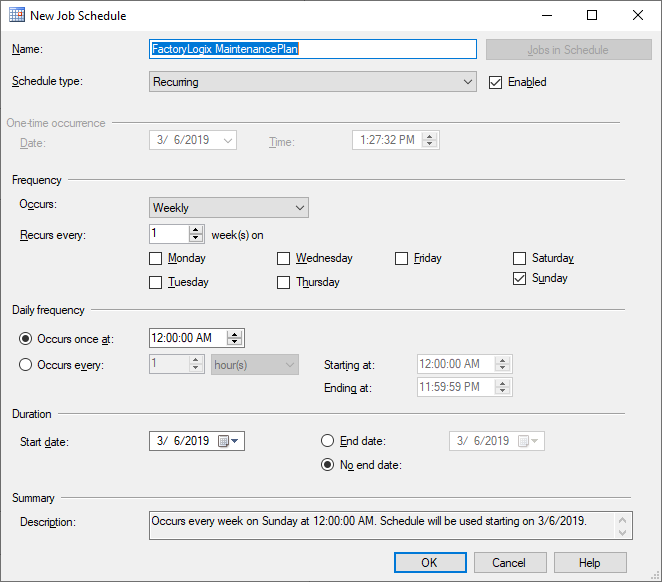This screenshot has height=582, width=662.
Task: Decrease the Recurs every weeks spinner
Action: click(x=196, y=239)
